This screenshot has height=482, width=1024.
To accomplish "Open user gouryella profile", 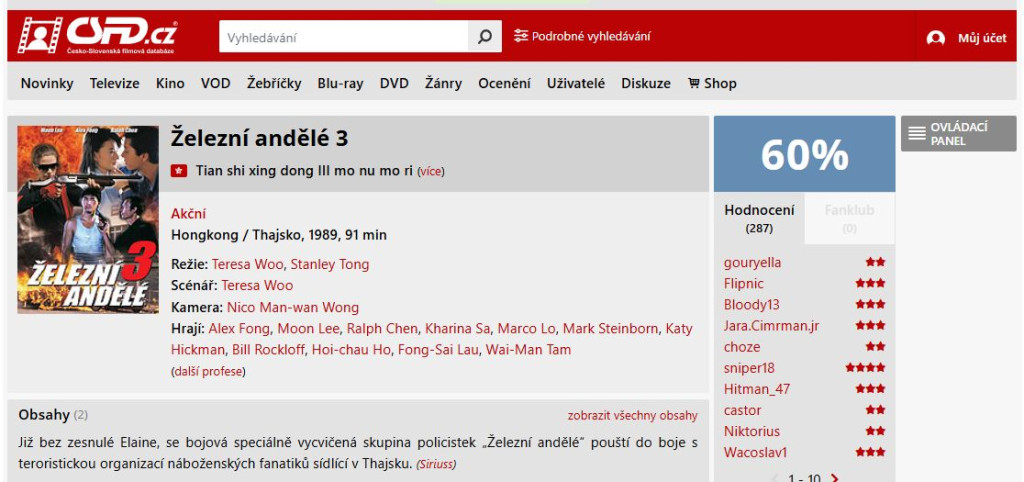I will click(x=752, y=263).
